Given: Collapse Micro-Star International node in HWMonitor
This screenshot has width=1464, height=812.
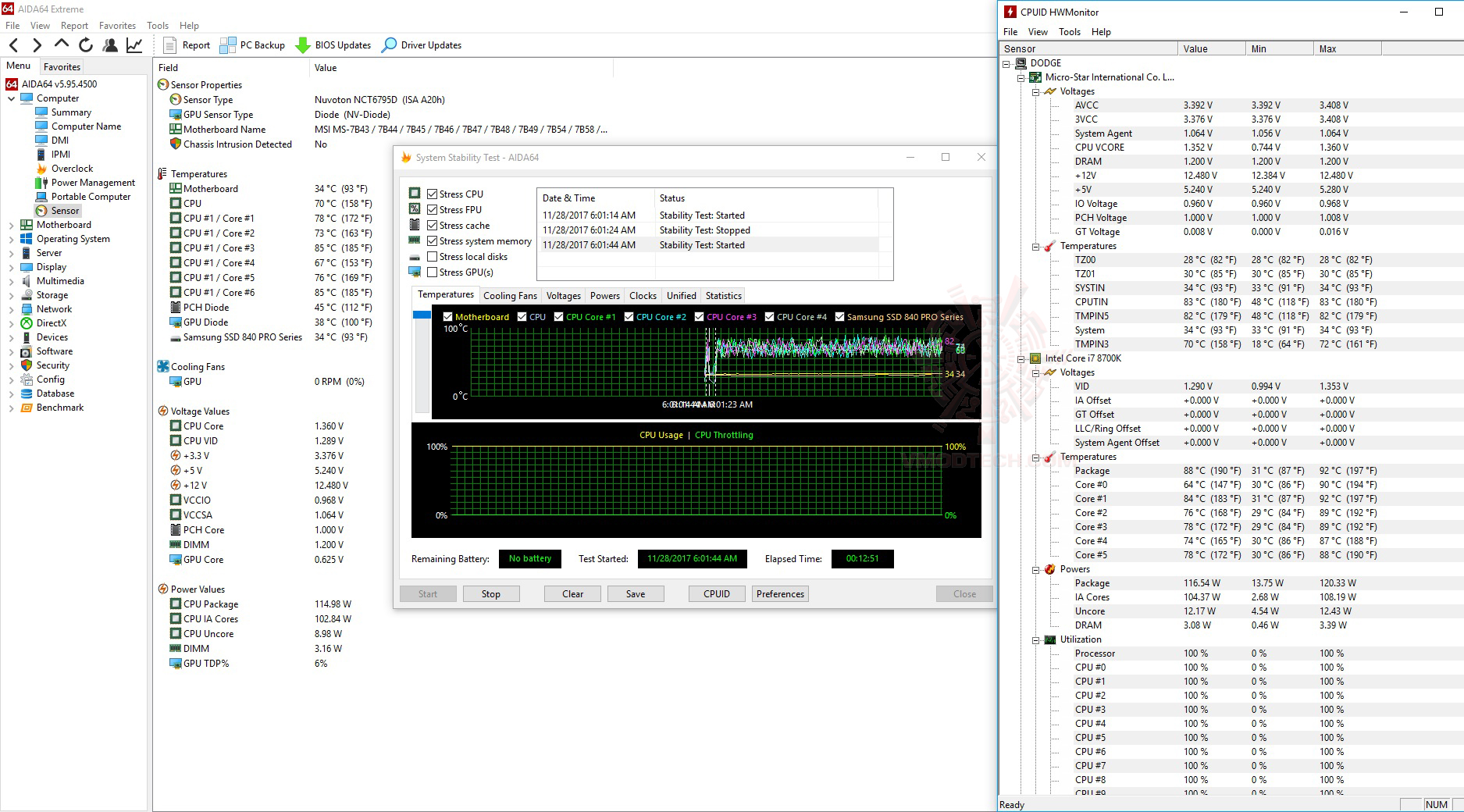Looking at the screenshot, I should pyautogui.click(x=1021, y=78).
